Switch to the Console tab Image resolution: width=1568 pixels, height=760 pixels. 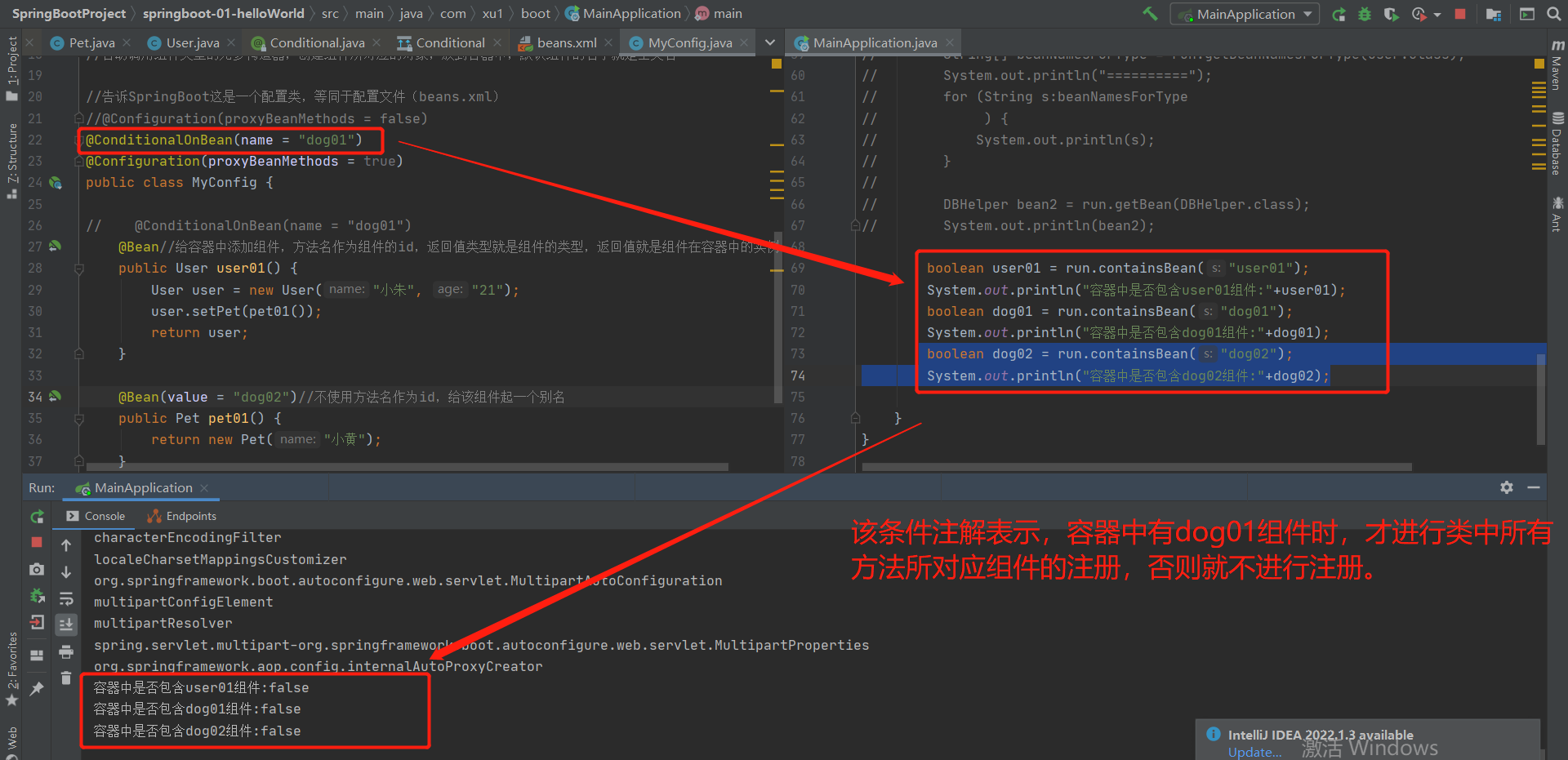coord(96,516)
